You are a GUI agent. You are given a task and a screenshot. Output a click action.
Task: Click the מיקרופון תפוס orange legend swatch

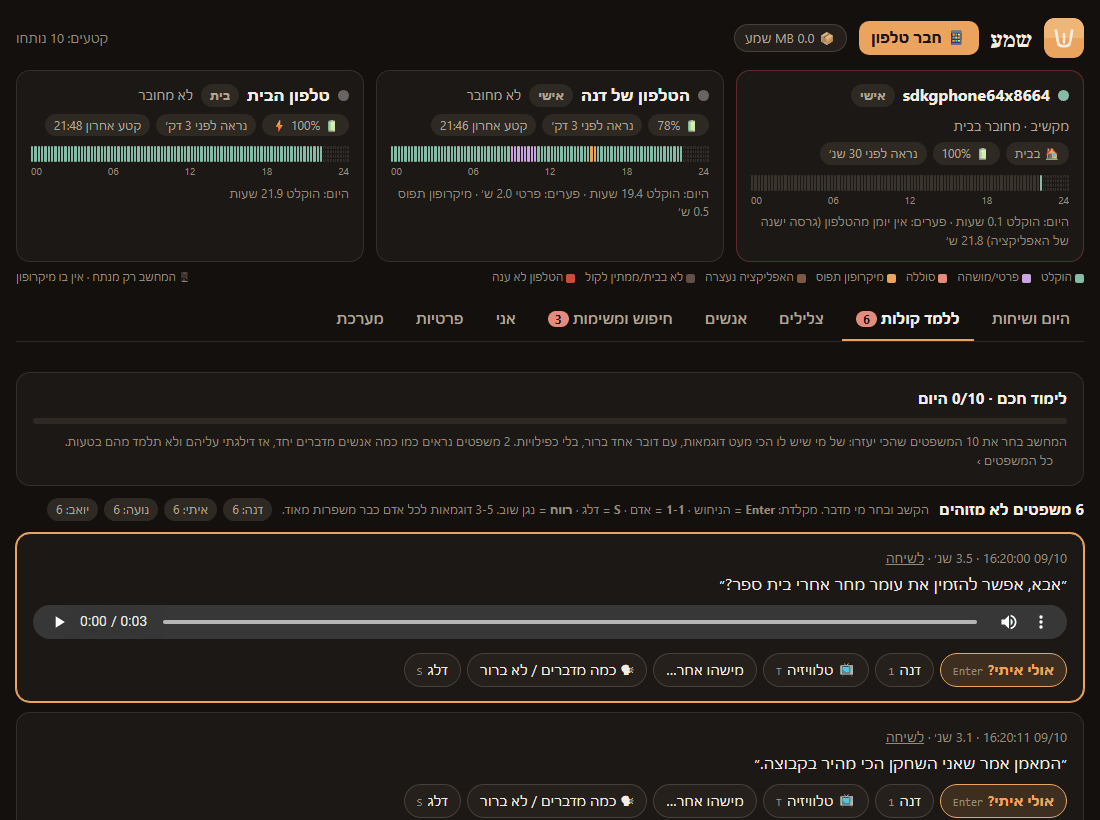click(x=891, y=278)
